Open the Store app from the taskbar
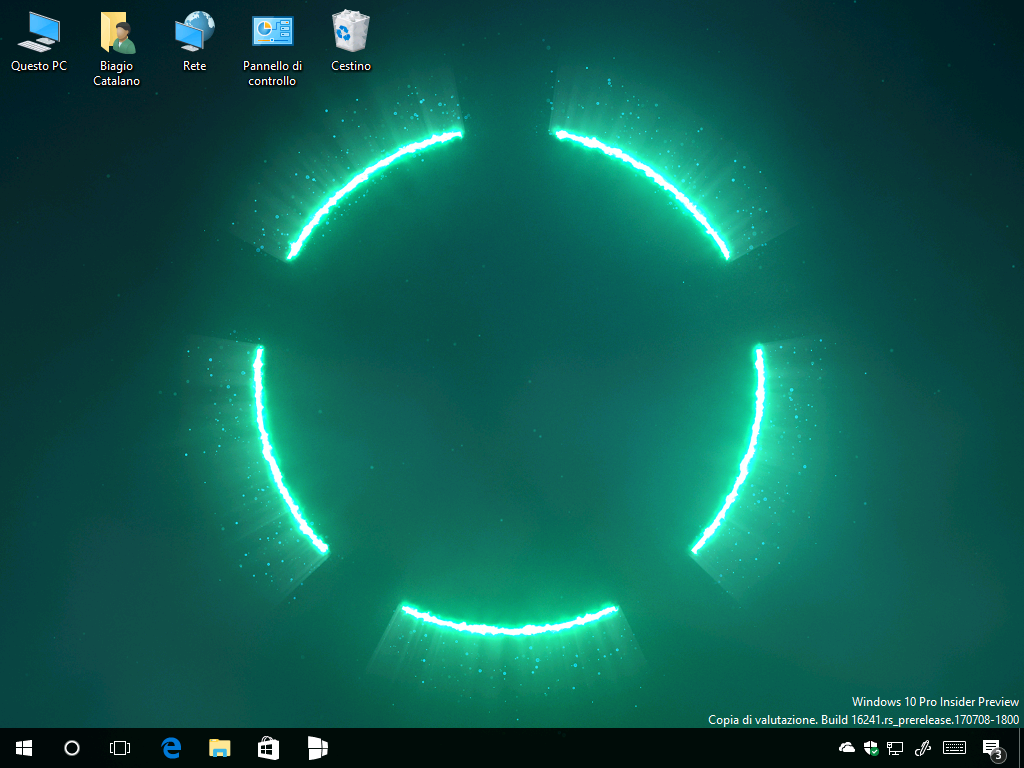The height and width of the screenshot is (768, 1024). pyautogui.click(x=268, y=748)
